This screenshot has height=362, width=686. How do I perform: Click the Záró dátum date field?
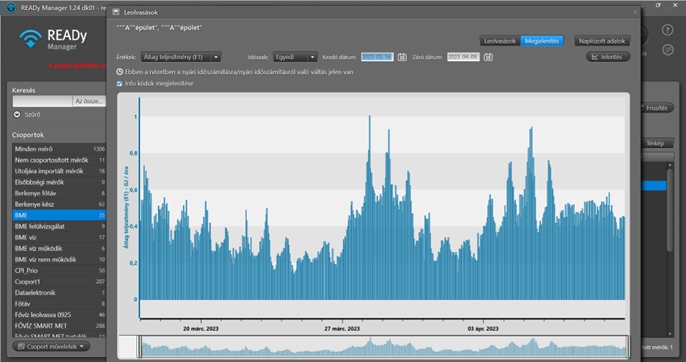[463, 57]
